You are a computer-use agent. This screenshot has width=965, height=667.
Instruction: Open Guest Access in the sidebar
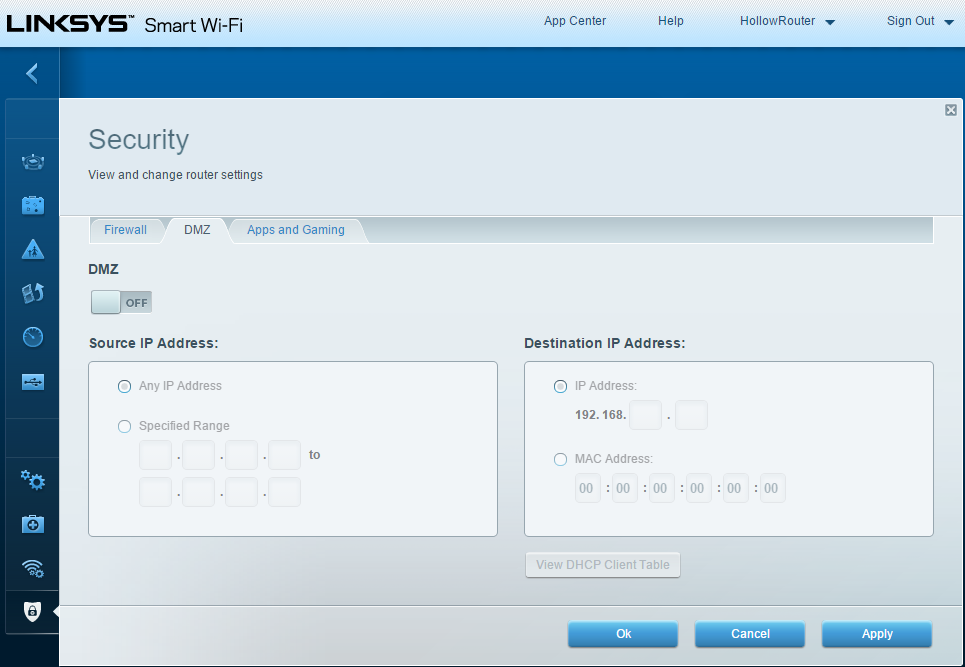click(33, 206)
